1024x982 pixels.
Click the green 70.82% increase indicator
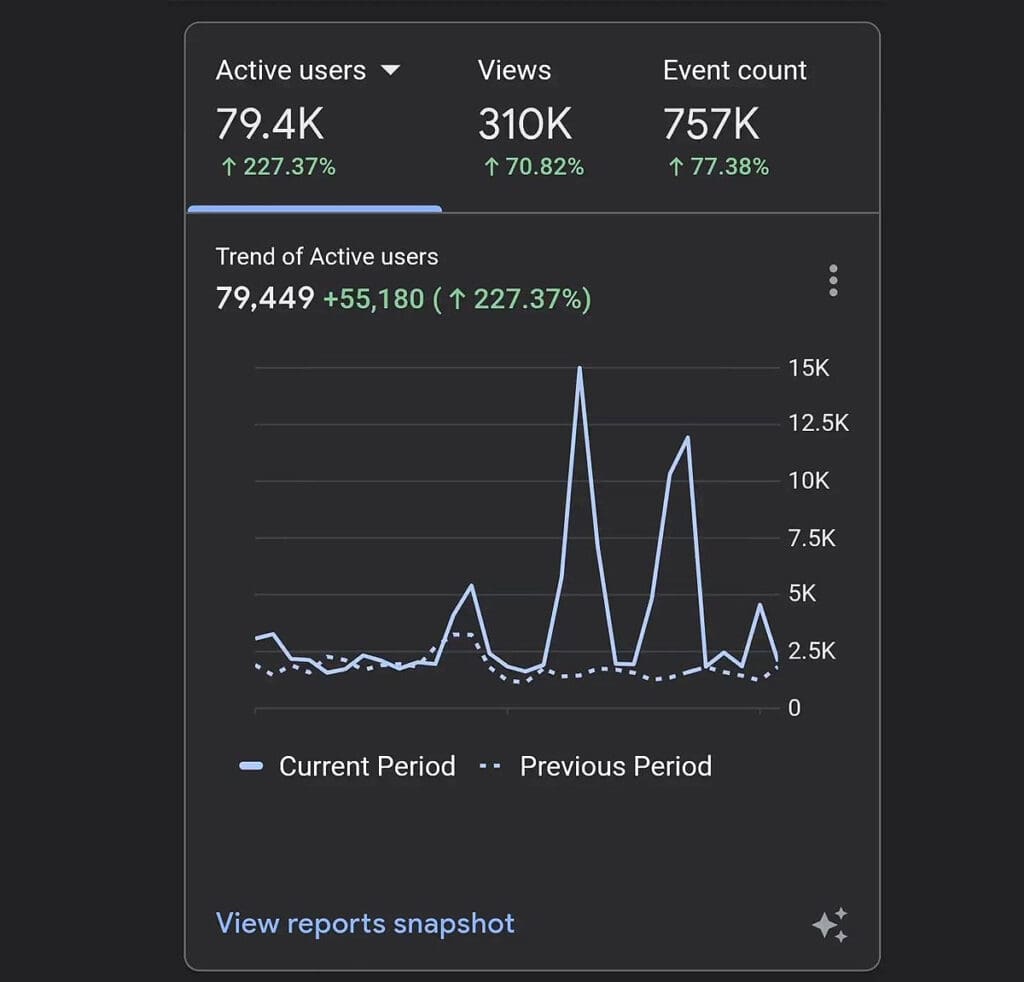click(x=533, y=167)
